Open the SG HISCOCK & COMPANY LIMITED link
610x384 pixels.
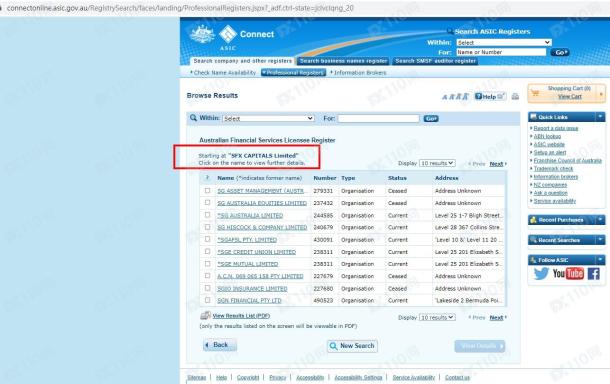[x=262, y=227]
